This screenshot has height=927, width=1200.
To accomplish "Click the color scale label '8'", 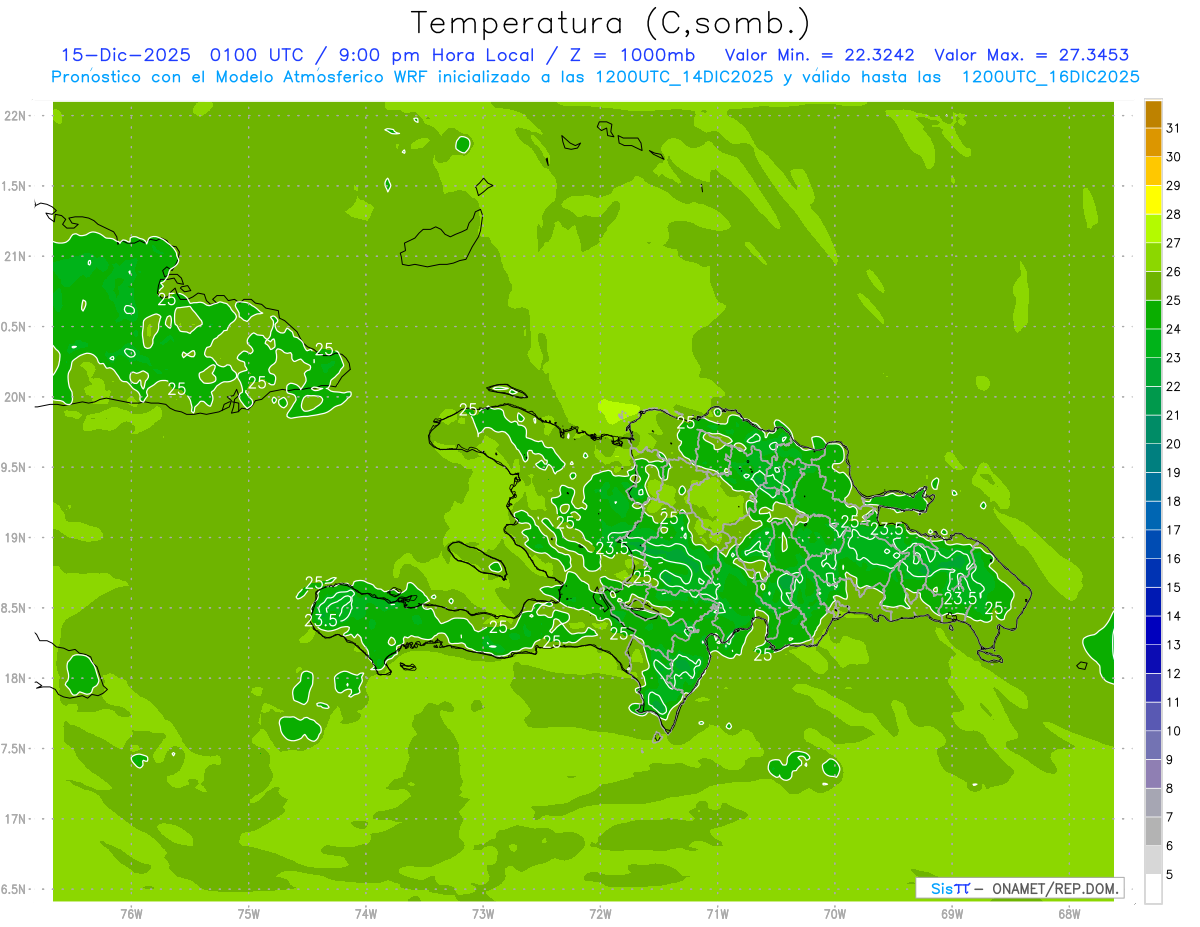I will point(1170,789).
